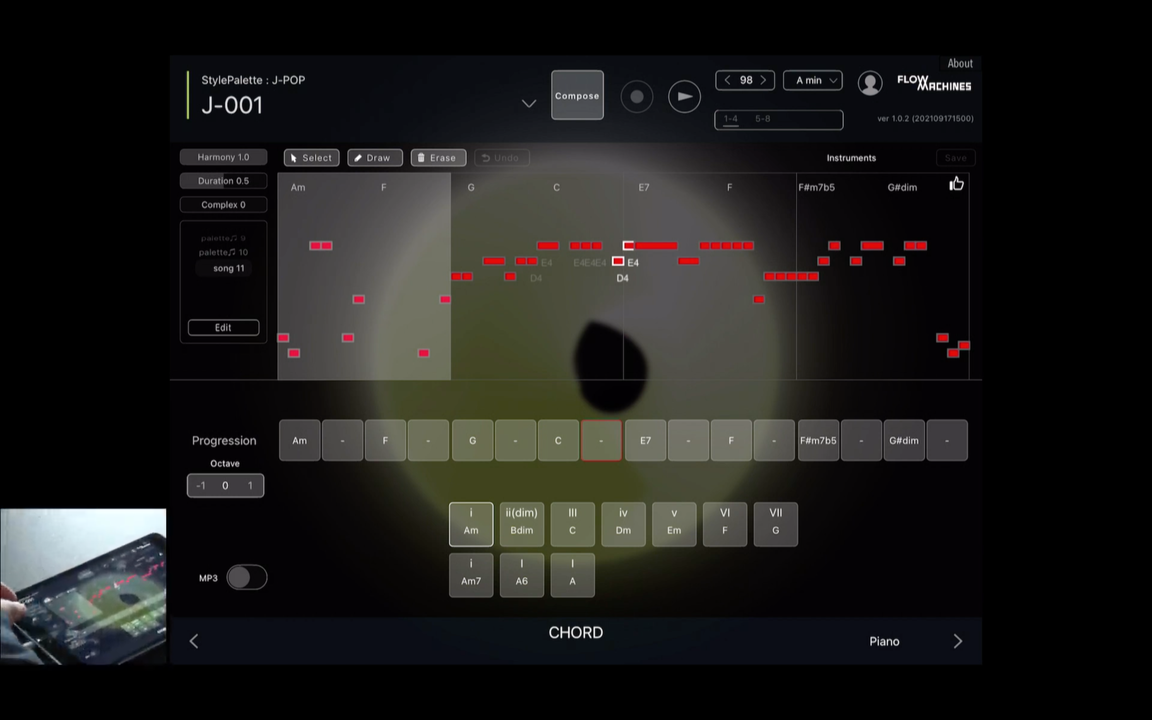Click the Edit button
This screenshot has height=720, width=1152.
pos(223,328)
